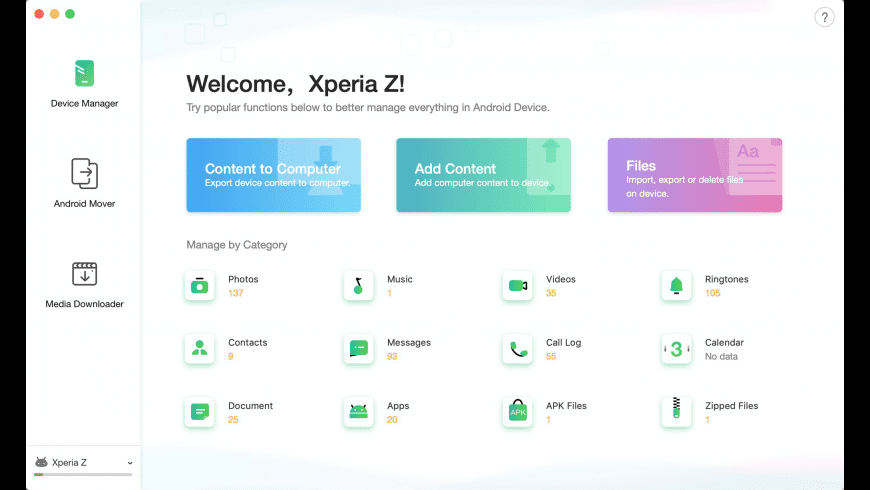The height and width of the screenshot is (490, 870).
Task: Click the device storage usage bar
Action: (x=83, y=475)
